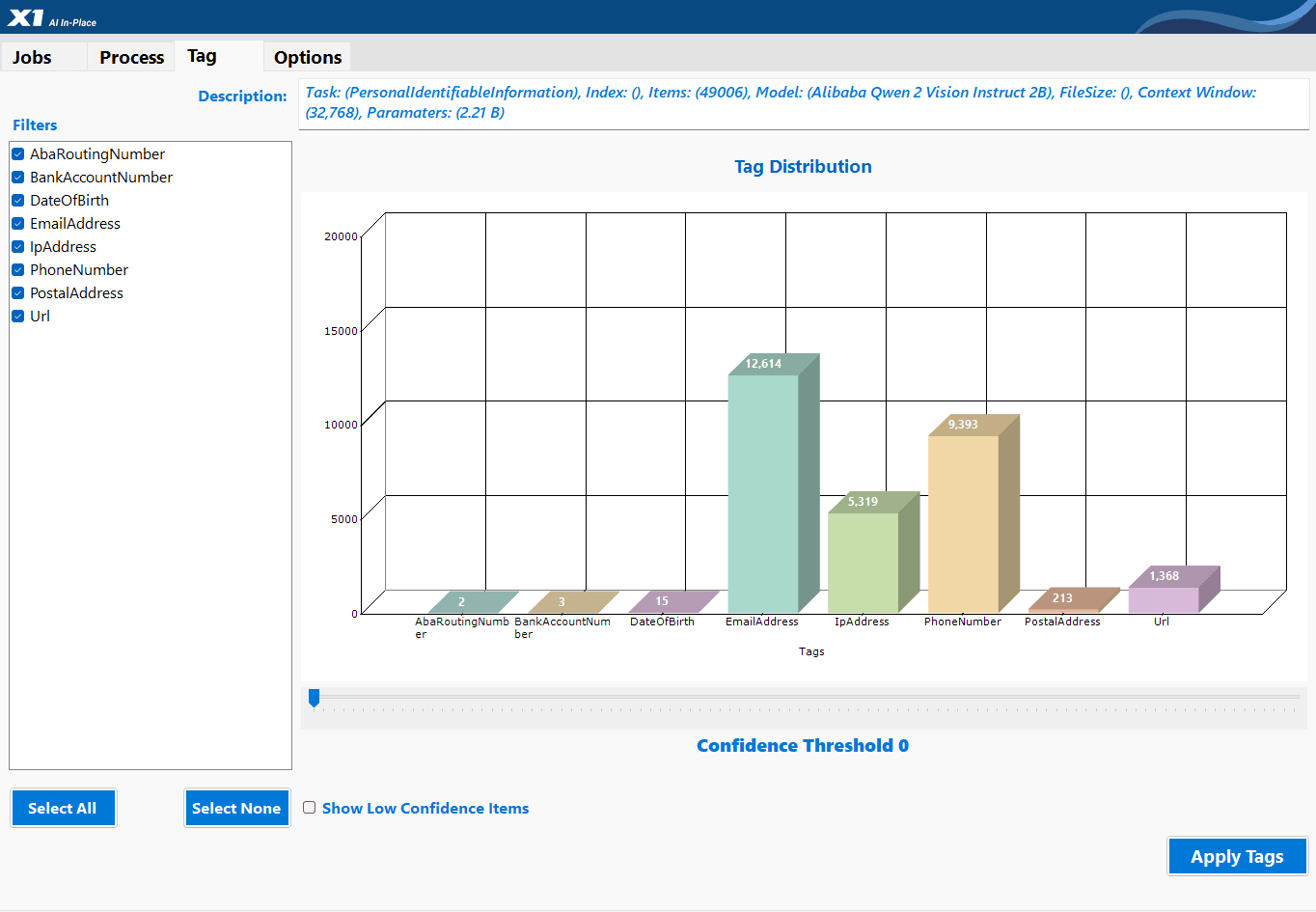Disable the DateOfBirth filter
Screen dimensions: 1316x912
pos(17,201)
